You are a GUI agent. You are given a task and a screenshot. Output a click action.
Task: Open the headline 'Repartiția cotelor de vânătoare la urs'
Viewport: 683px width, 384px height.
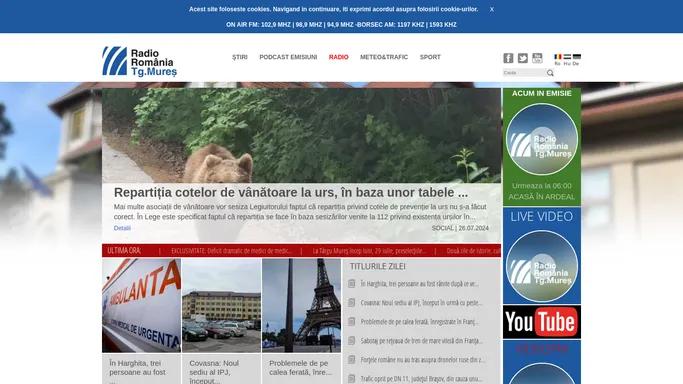pyautogui.click(x=291, y=192)
